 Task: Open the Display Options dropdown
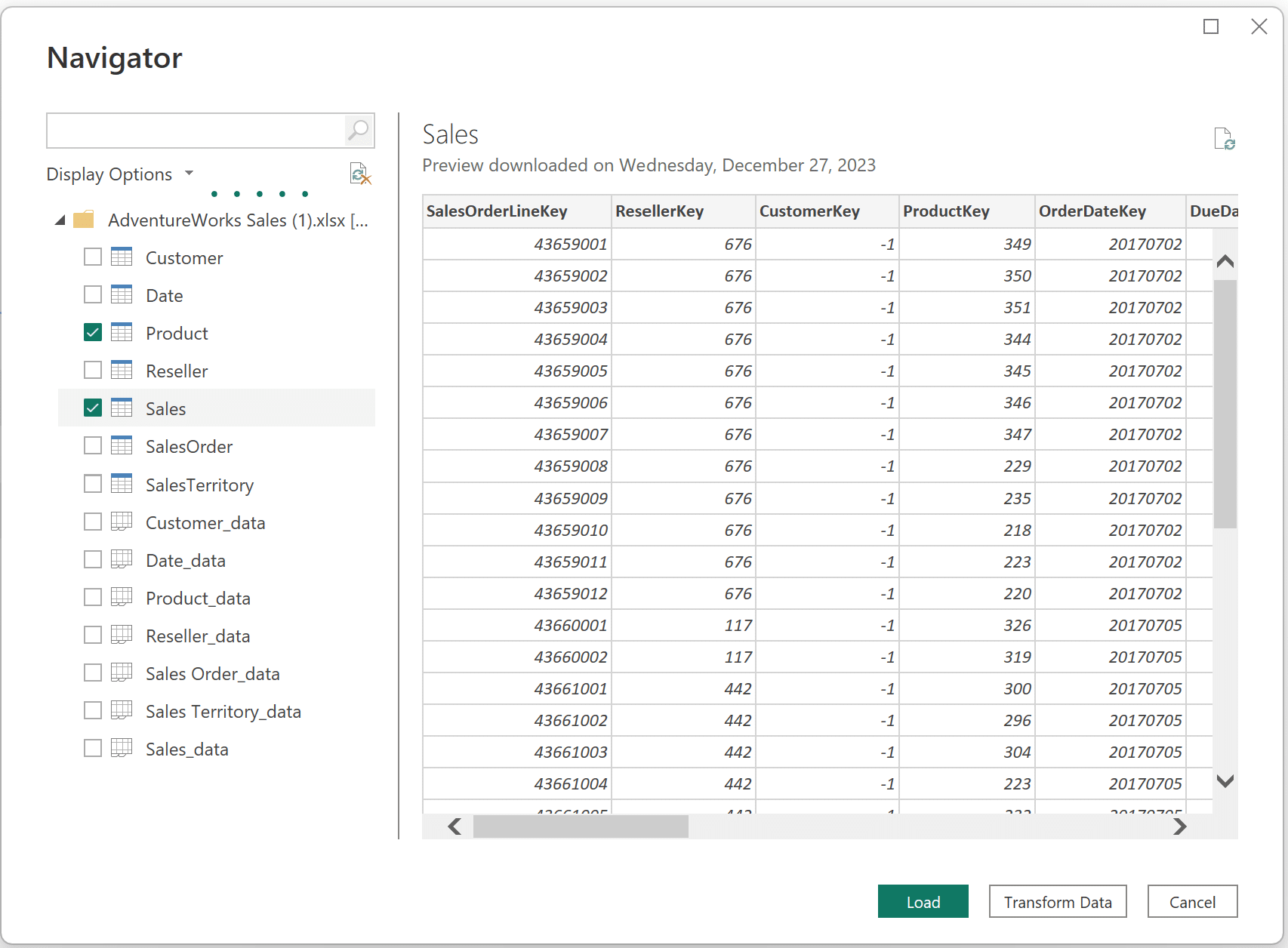[120, 174]
